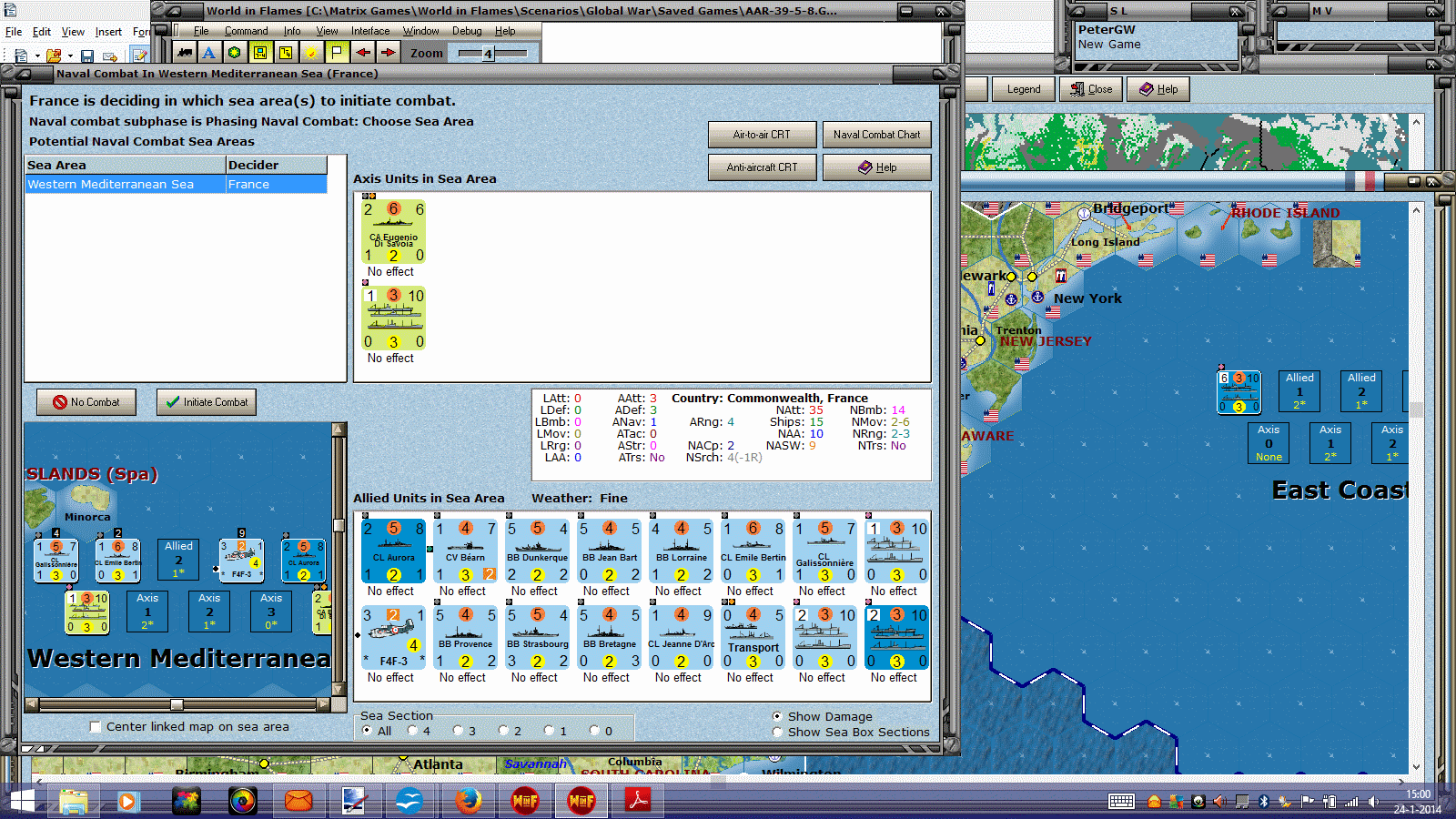Select the All sea section radio button

[367, 731]
